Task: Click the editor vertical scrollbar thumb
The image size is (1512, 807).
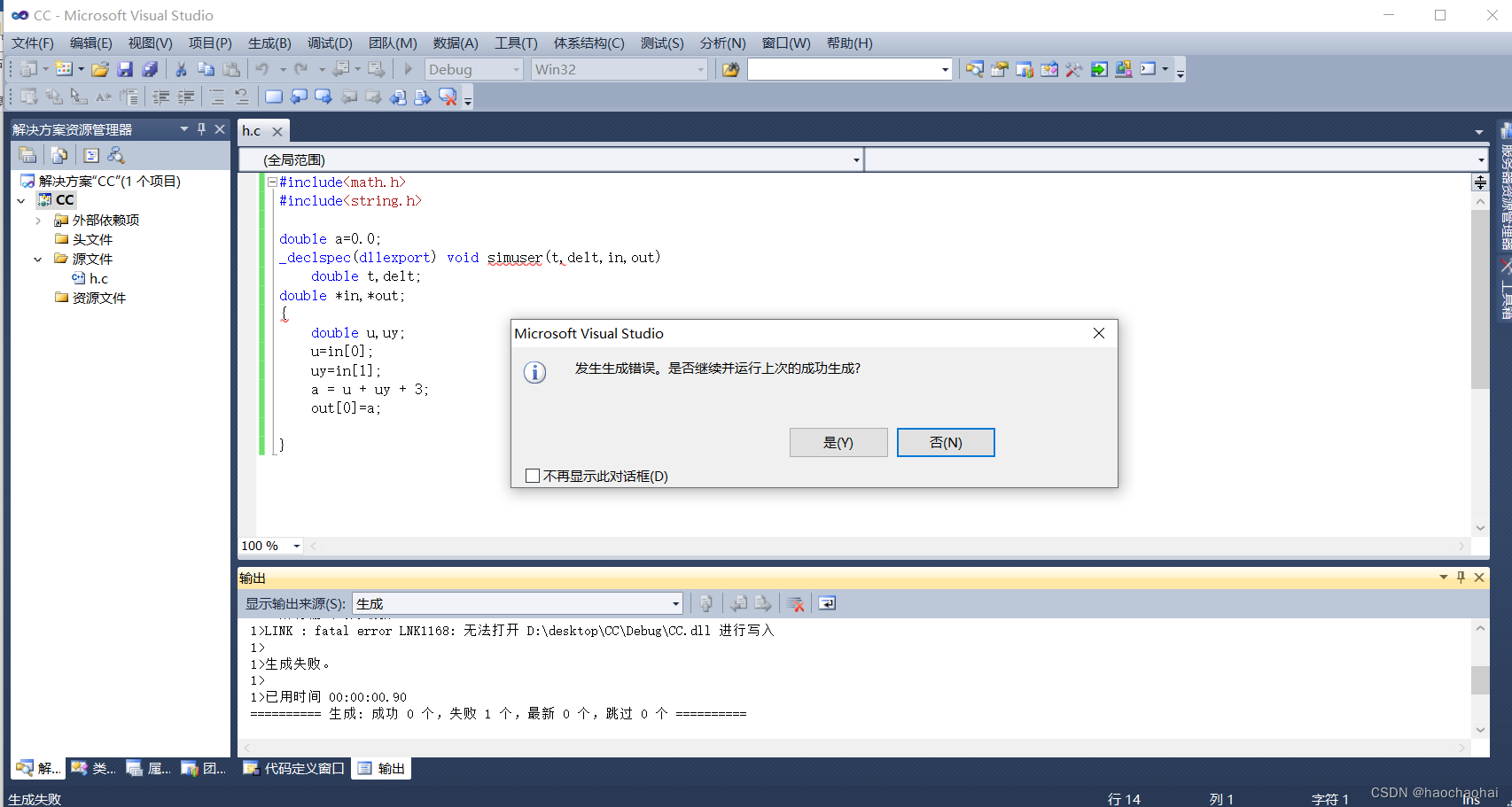Action: click(1480, 299)
